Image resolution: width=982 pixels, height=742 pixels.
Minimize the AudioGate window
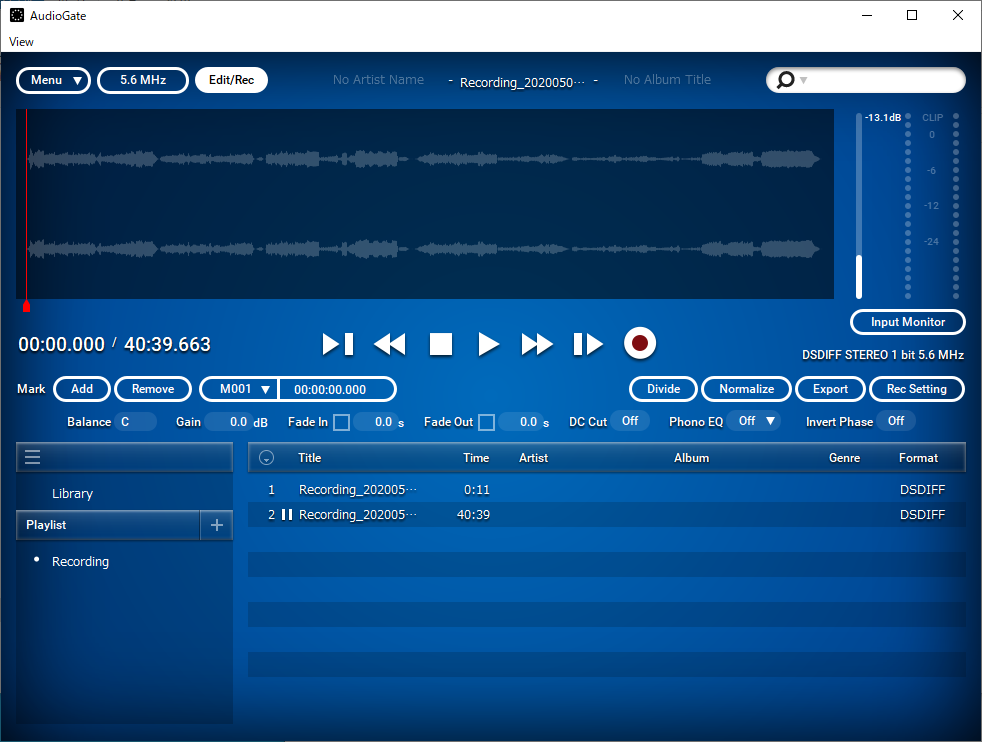click(x=867, y=15)
